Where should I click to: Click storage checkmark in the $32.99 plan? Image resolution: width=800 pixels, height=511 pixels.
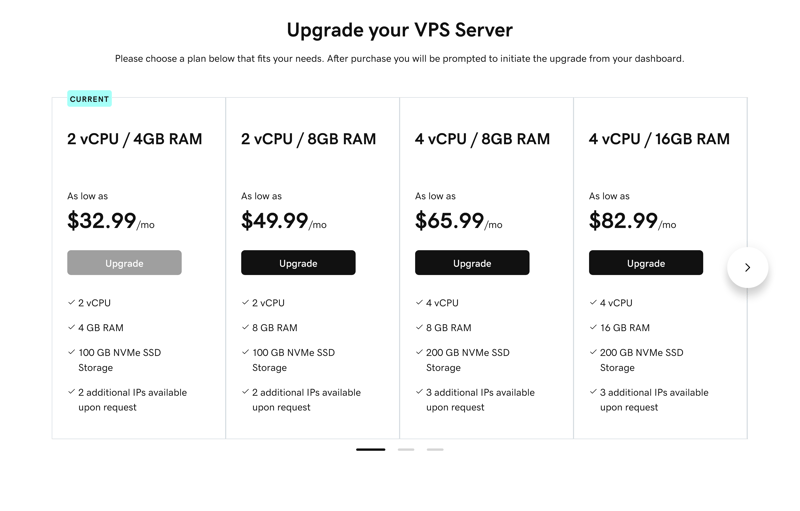[x=71, y=352]
